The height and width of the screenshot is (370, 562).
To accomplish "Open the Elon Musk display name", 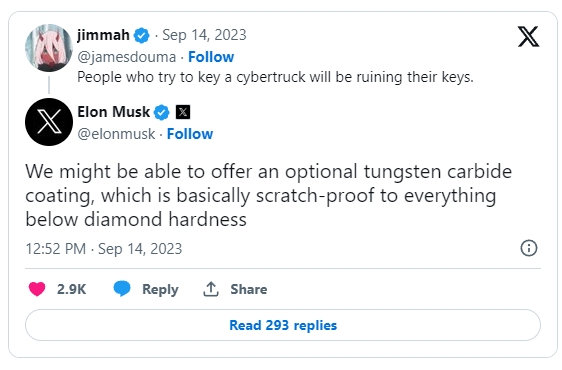I will 114,112.
